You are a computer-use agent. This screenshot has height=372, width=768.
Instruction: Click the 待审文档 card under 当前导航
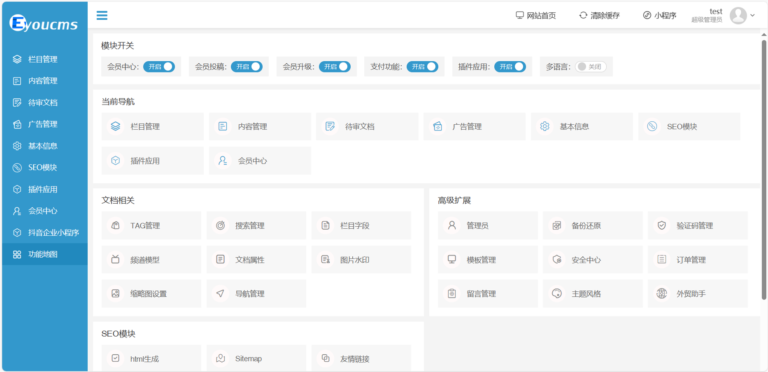click(x=367, y=126)
